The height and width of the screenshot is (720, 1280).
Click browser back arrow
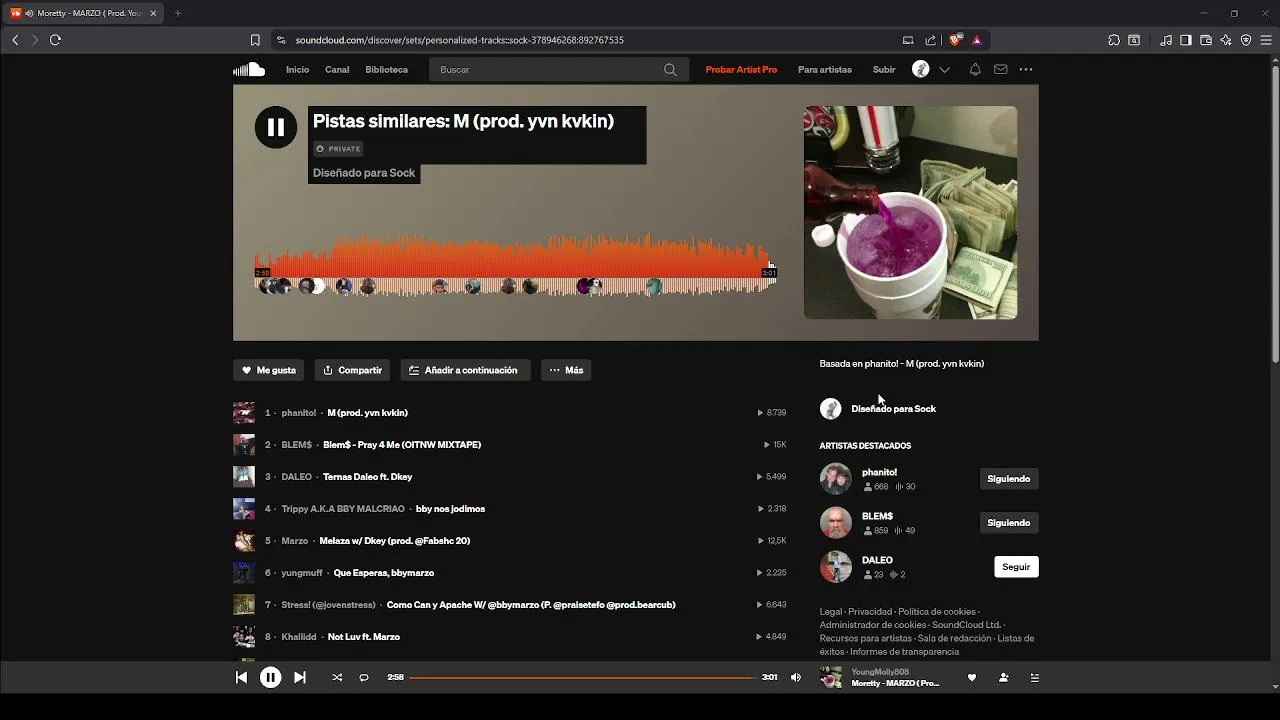point(15,40)
